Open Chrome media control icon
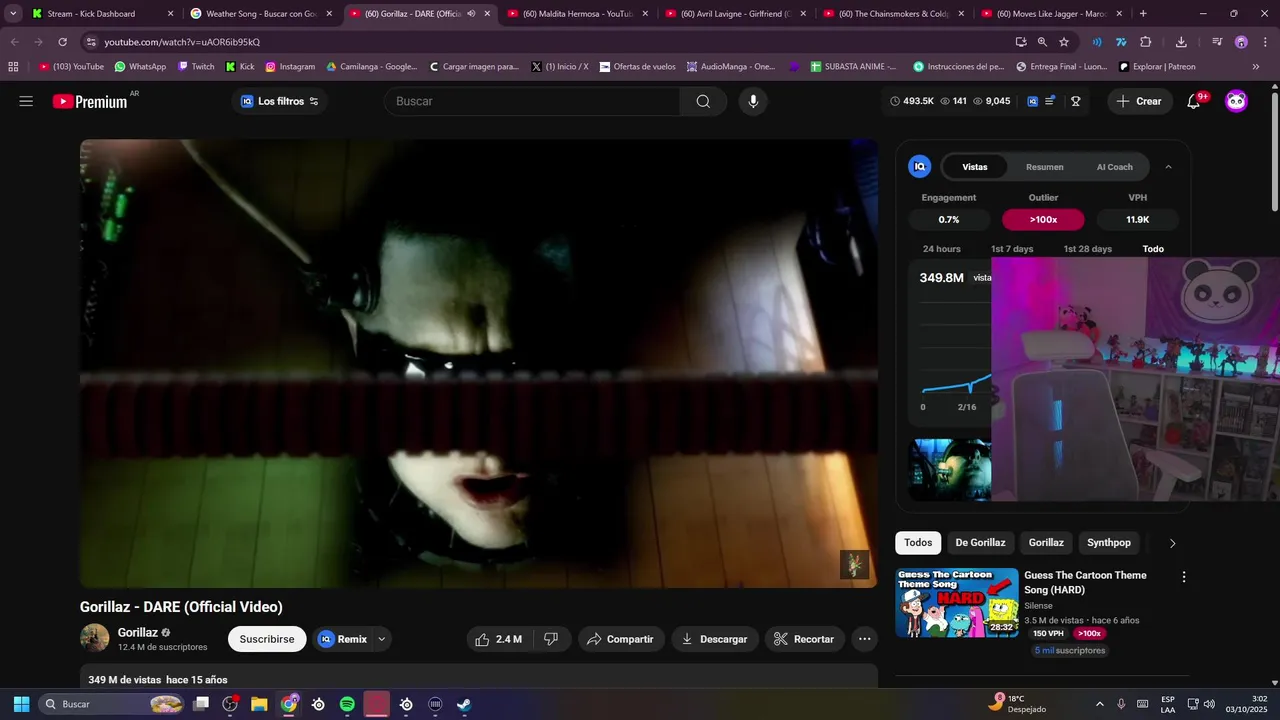The image size is (1280, 720). [1217, 42]
